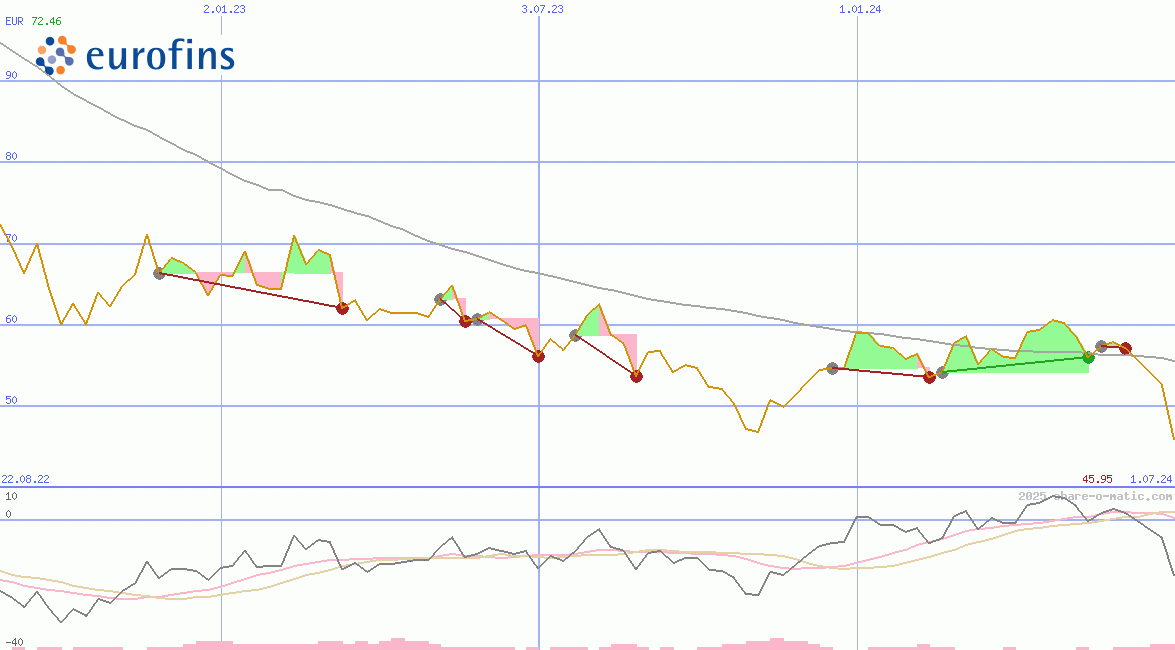
Task: Select the 50 price axis label
Action: [x=11, y=400]
